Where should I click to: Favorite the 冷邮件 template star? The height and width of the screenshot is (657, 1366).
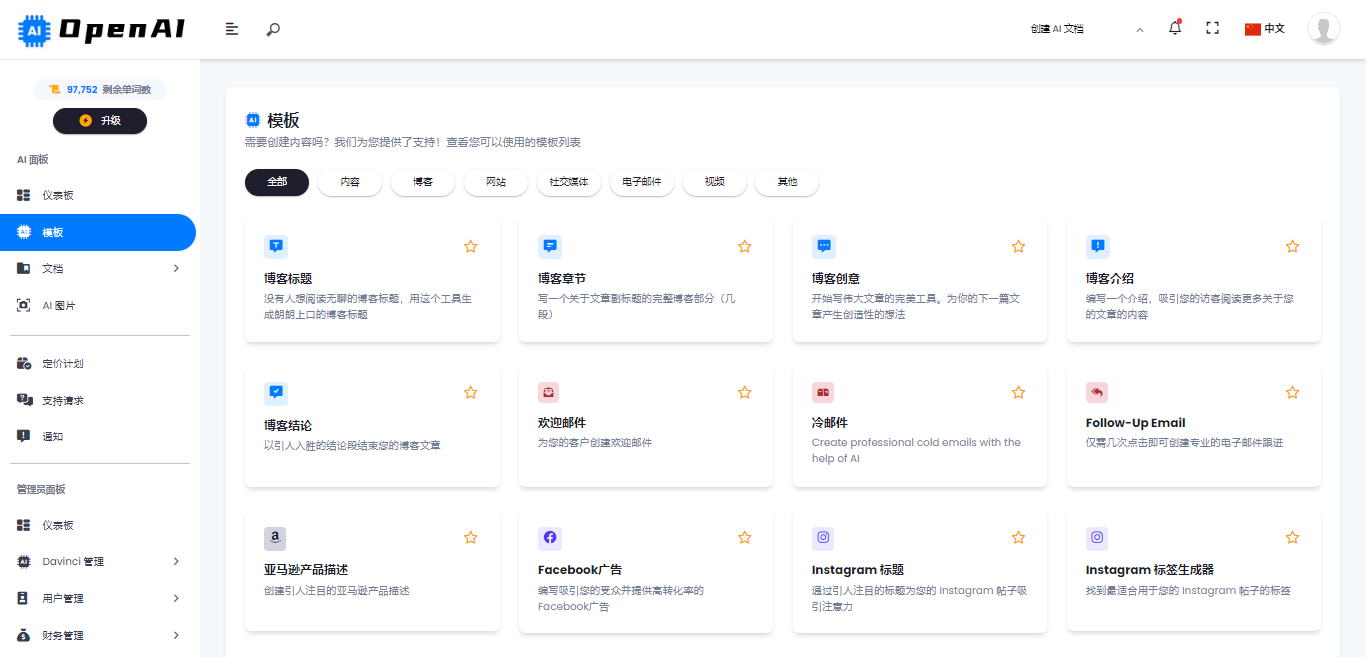(x=1019, y=392)
